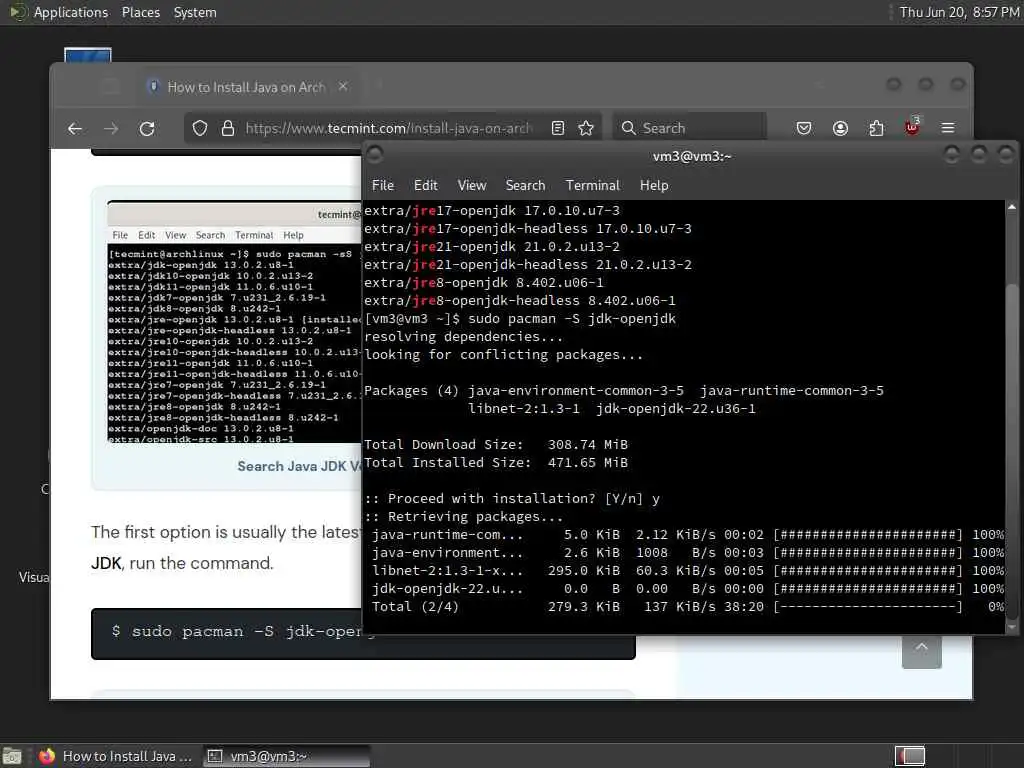Click the Search Java JDK screenshot thumbnail

[x=234, y=321]
